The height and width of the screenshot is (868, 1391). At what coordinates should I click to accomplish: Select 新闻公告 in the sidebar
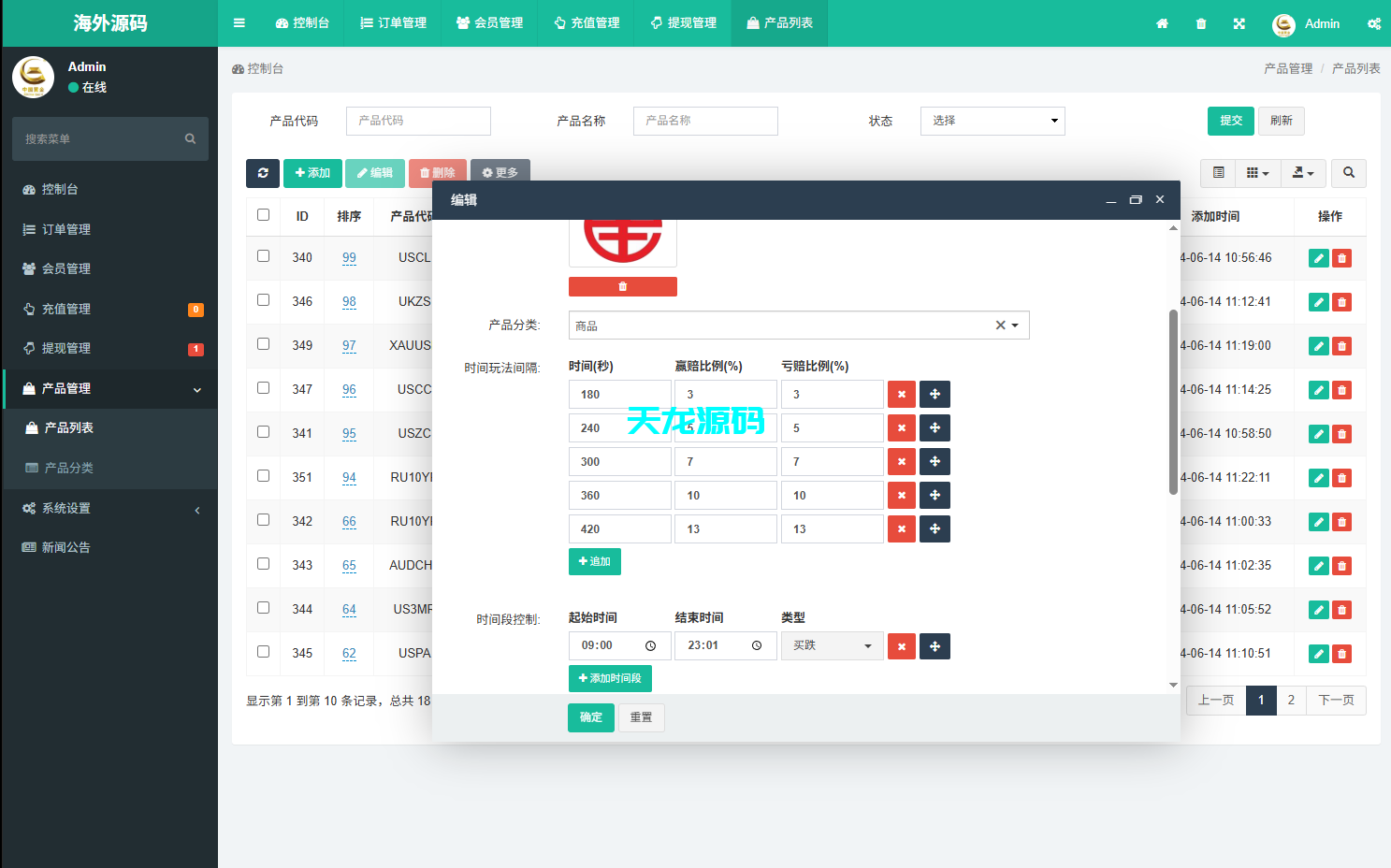(x=65, y=546)
